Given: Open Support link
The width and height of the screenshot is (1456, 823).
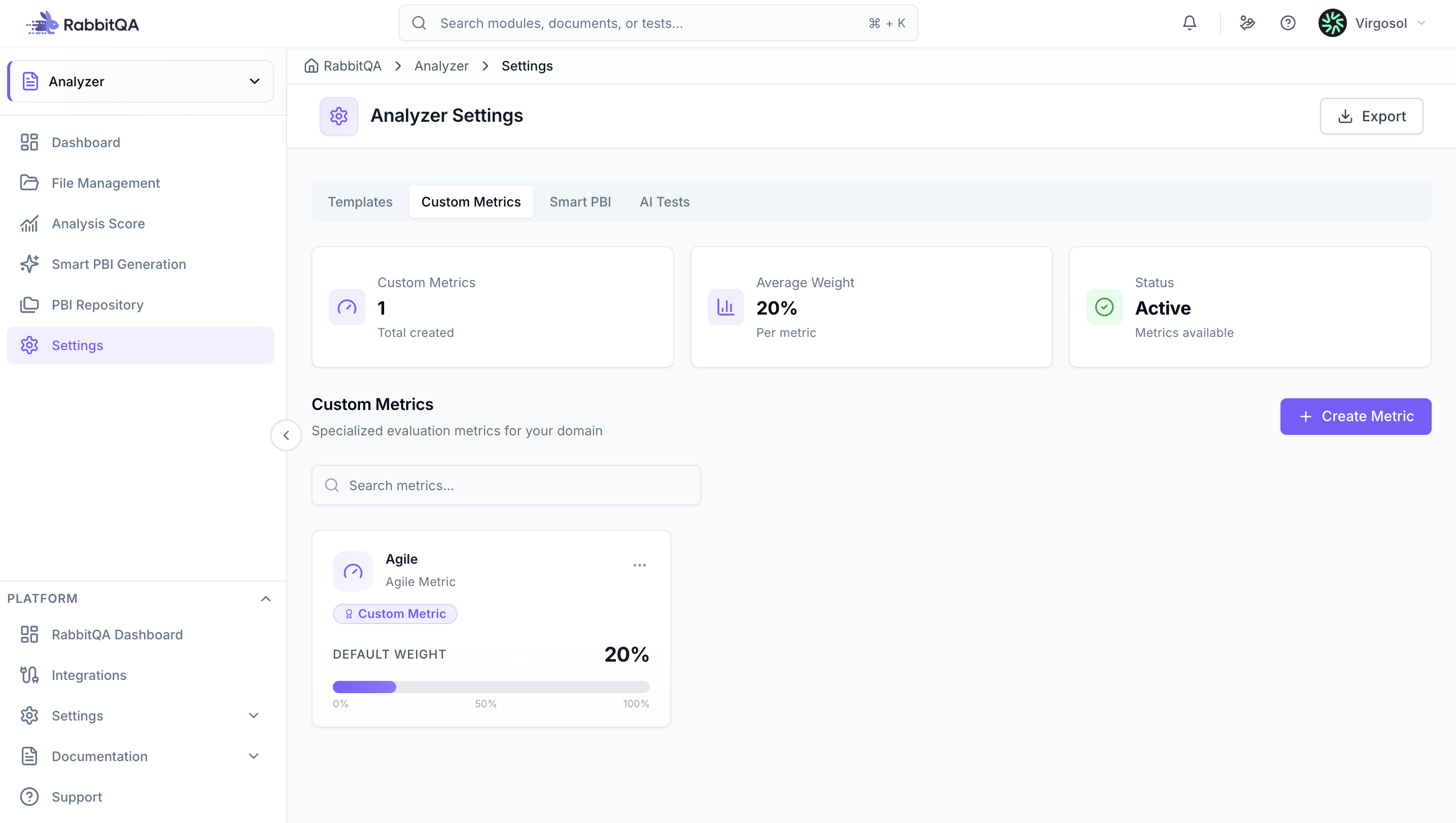Looking at the screenshot, I should point(141,797).
